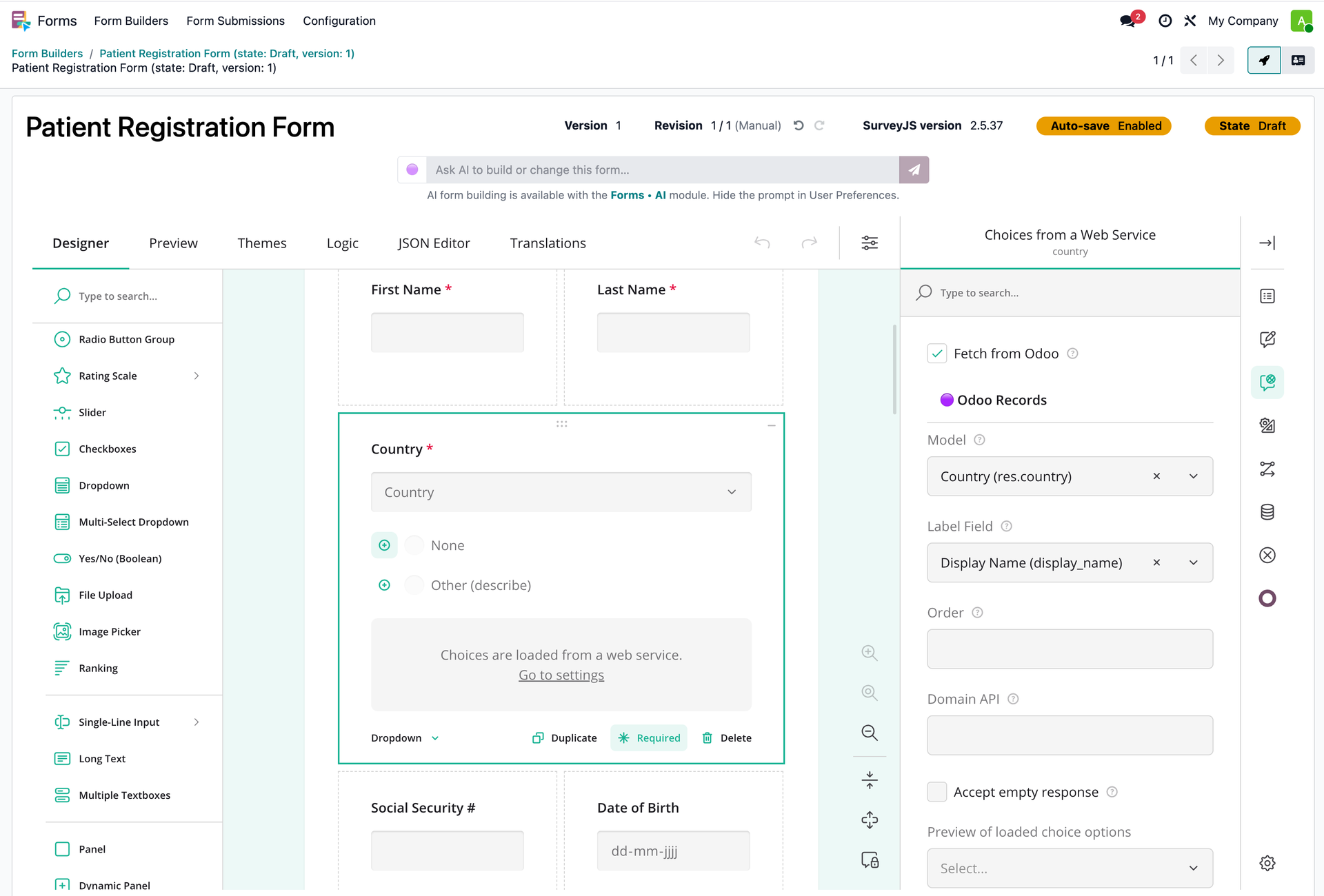Screen dimensions: 1324x896
Task: Click the Go to settings link
Action: pyautogui.click(x=561, y=675)
